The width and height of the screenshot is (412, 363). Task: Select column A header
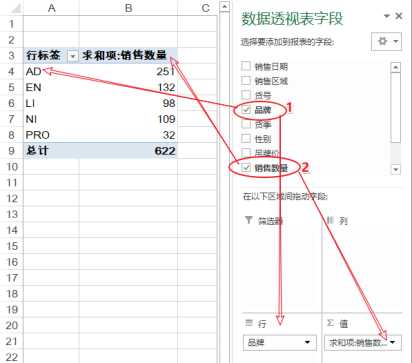51,8
